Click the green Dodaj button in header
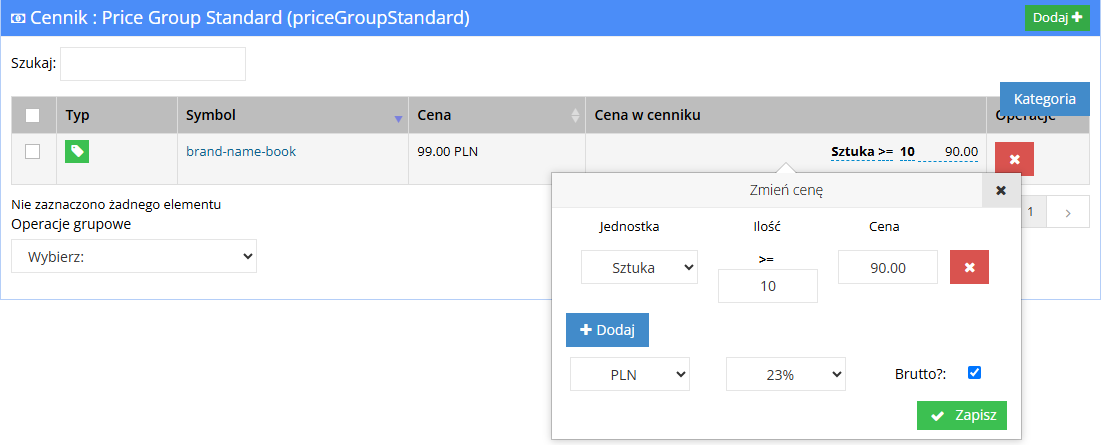 pyautogui.click(x=1057, y=18)
